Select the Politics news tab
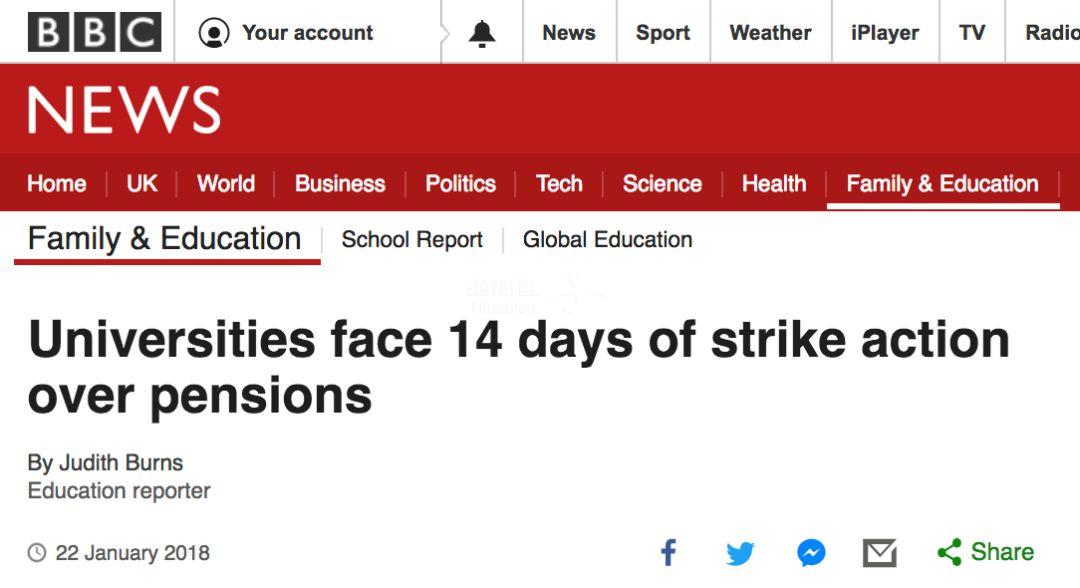 (x=460, y=183)
